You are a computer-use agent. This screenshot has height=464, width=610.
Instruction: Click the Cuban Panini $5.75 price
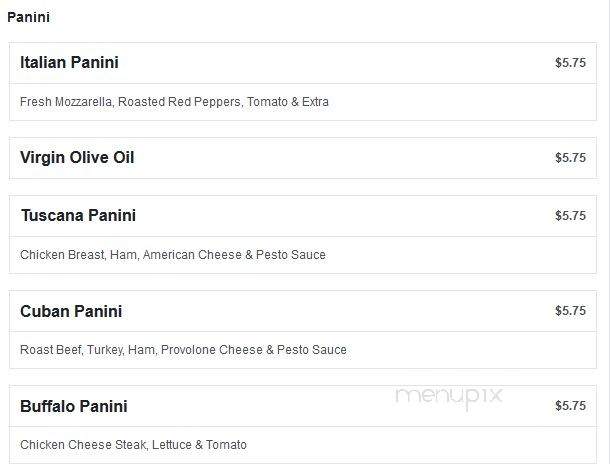570,311
